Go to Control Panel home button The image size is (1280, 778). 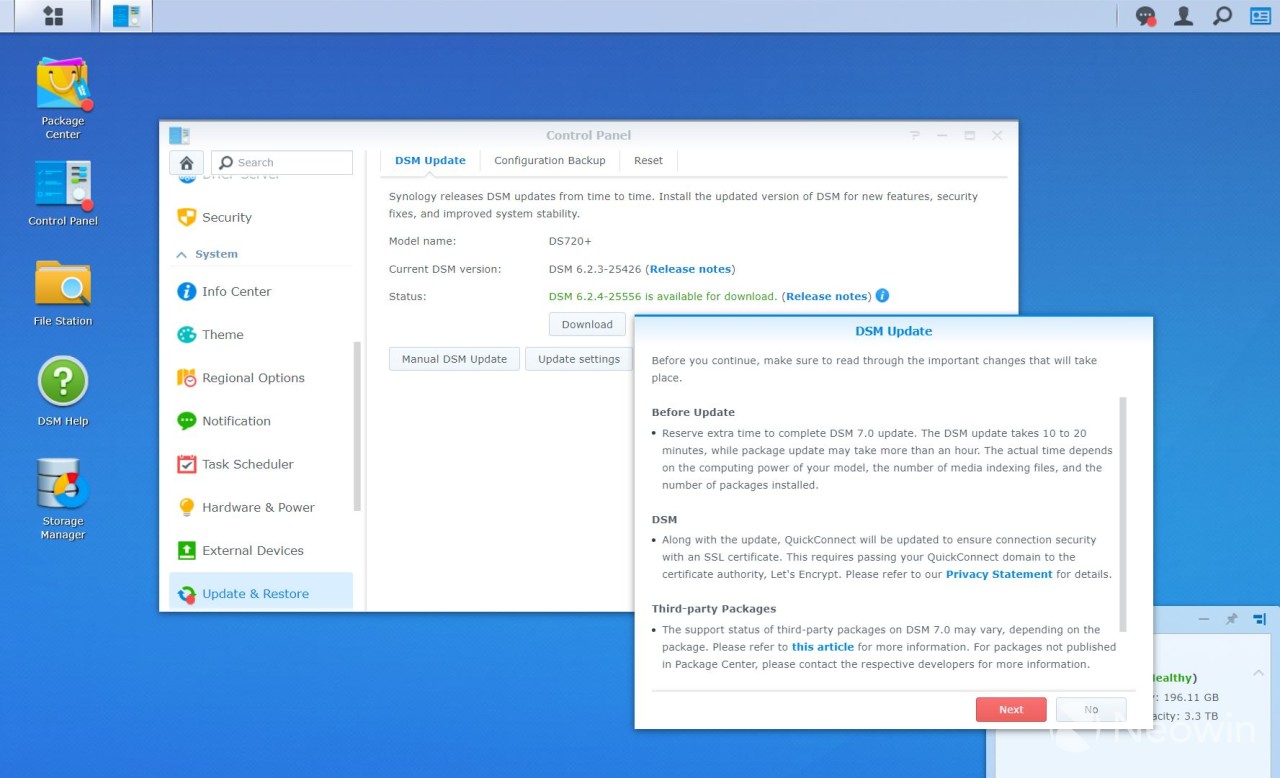coord(186,163)
